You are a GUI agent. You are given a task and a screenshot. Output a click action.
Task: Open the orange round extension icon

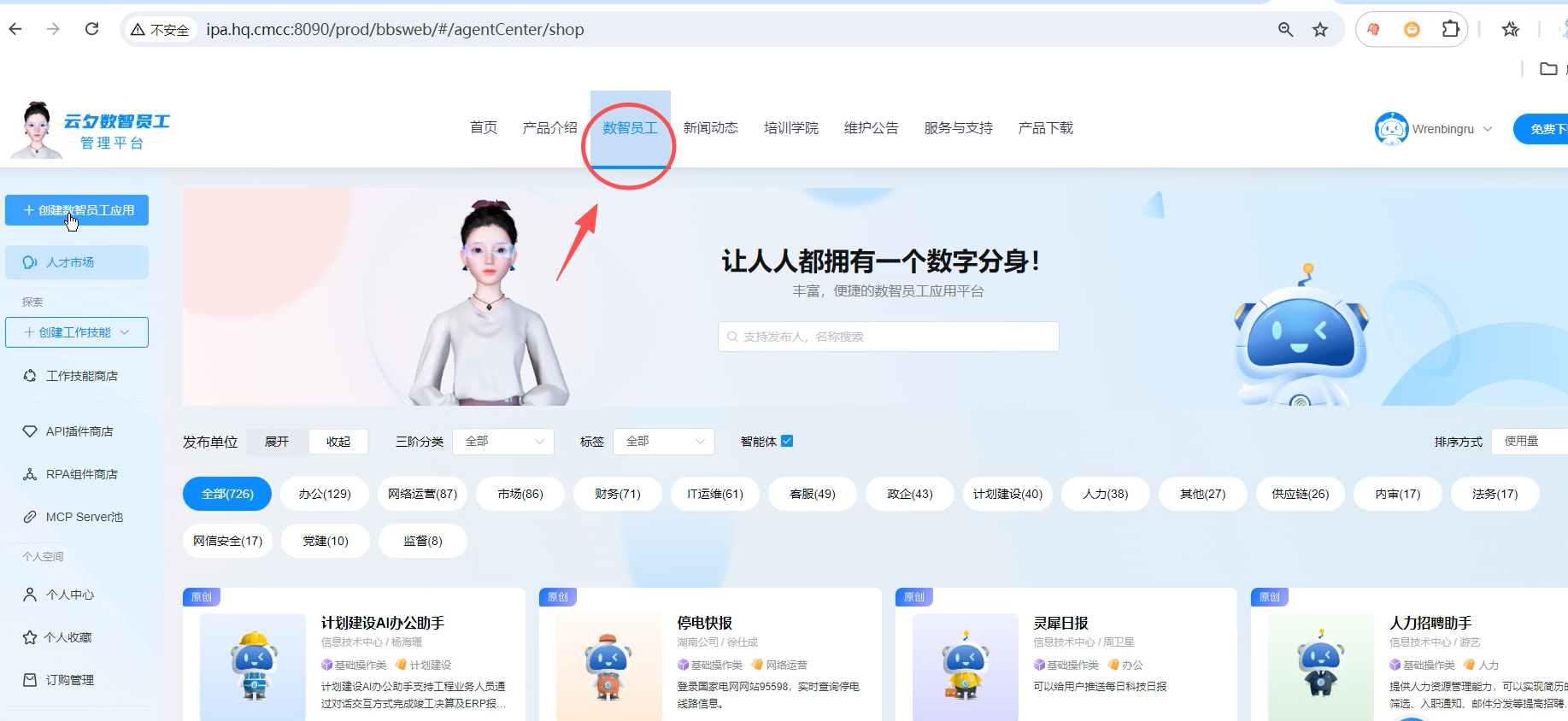coord(1412,29)
